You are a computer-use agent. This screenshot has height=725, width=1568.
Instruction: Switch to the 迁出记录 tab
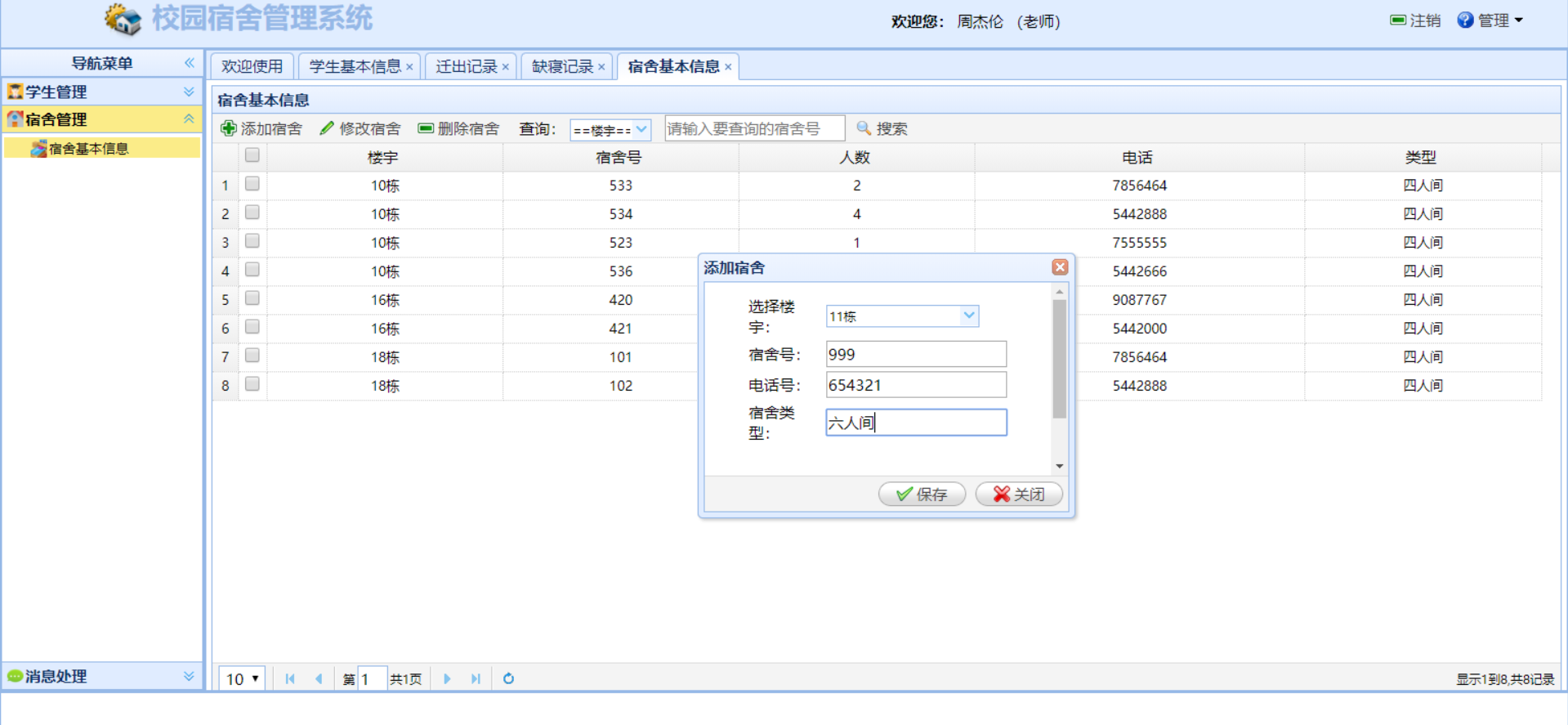pyautogui.click(x=467, y=66)
